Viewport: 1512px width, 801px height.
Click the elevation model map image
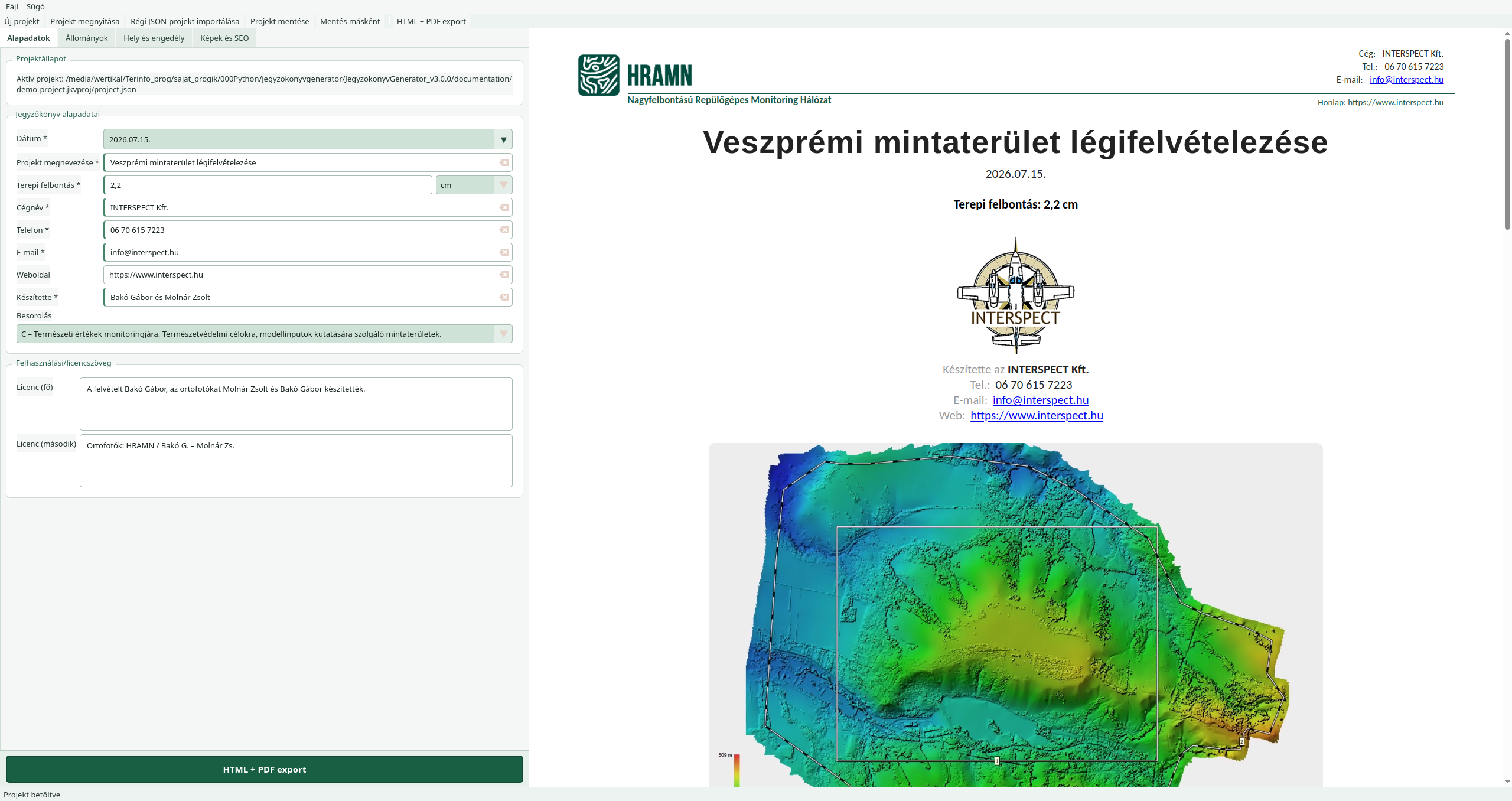click(x=1016, y=615)
